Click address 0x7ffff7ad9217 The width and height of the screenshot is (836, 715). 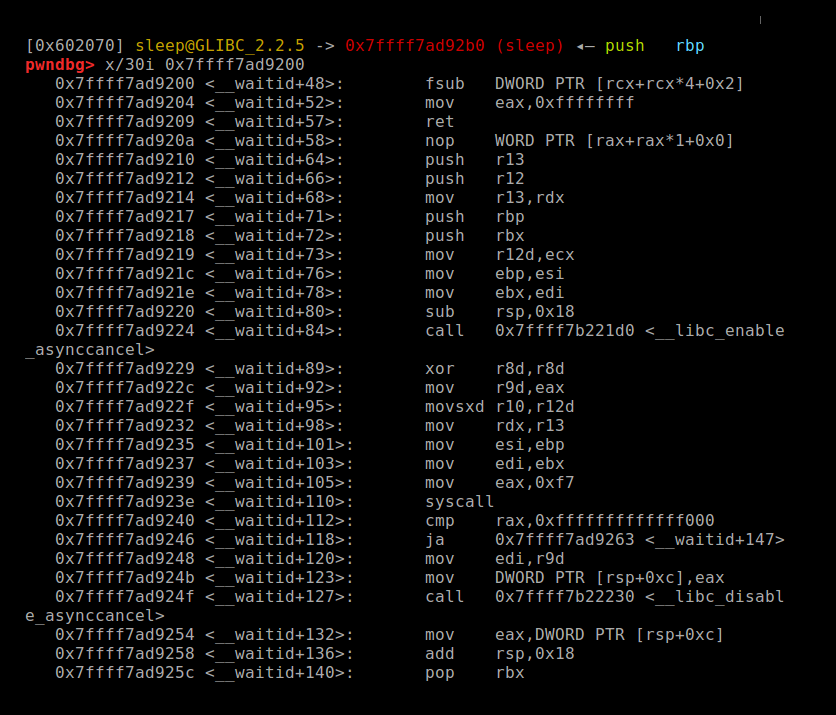tap(125, 217)
